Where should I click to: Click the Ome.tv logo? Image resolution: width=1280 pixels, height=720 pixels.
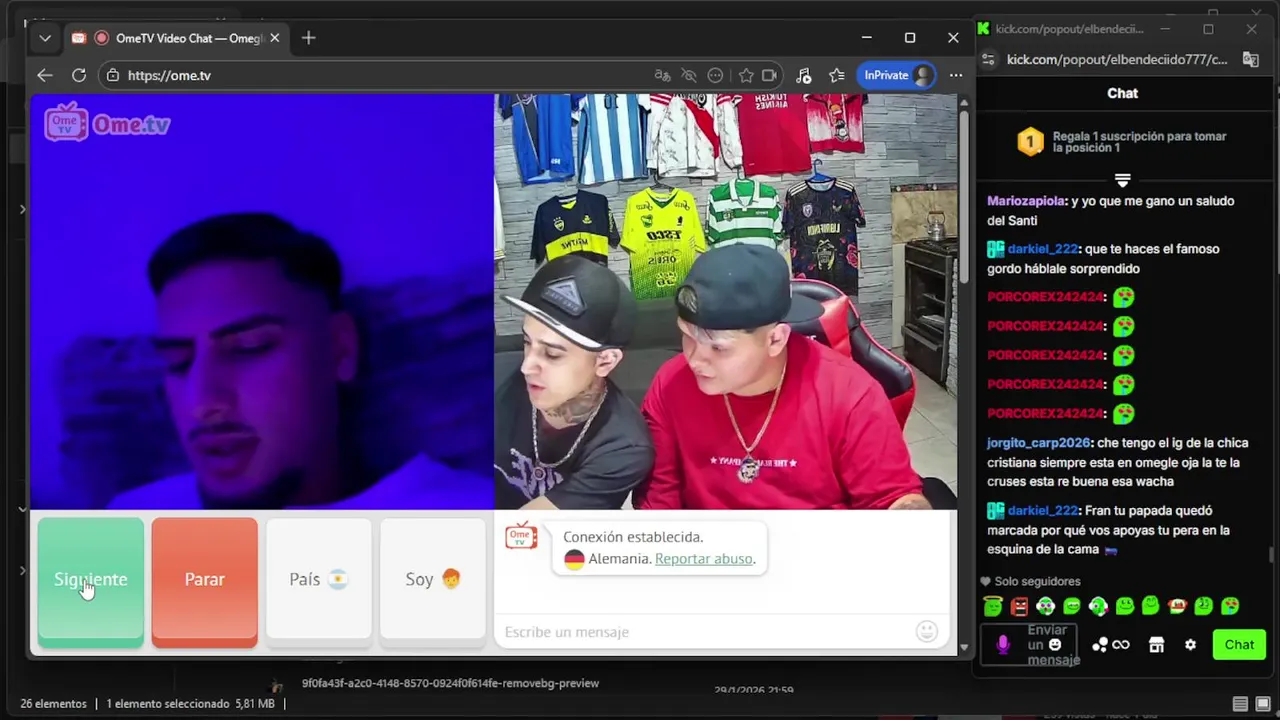(107, 123)
